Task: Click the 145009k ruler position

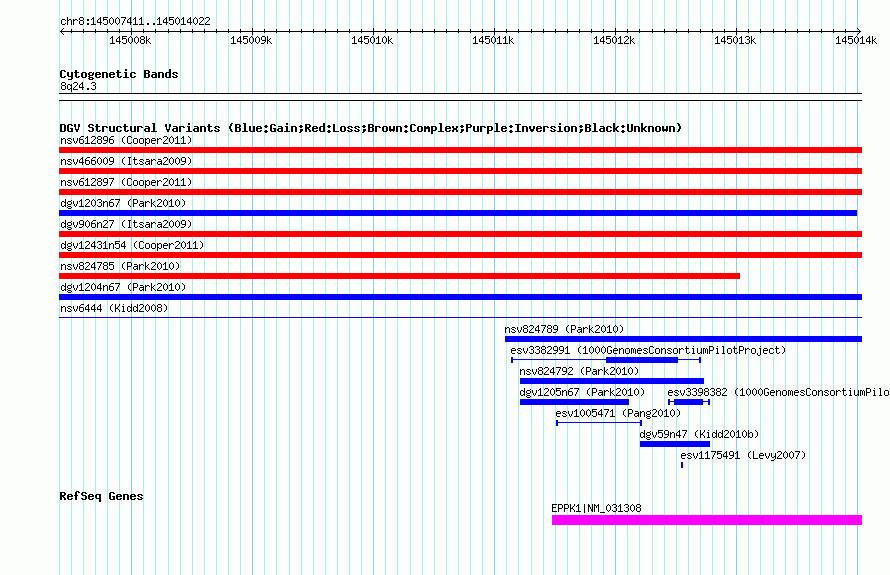Action: pyautogui.click(x=251, y=40)
